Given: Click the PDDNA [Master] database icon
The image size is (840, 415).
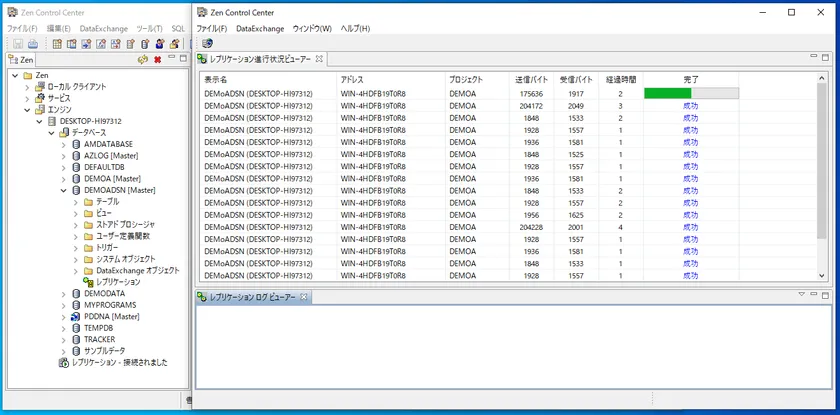Looking at the screenshot, I should pos(75,316).
